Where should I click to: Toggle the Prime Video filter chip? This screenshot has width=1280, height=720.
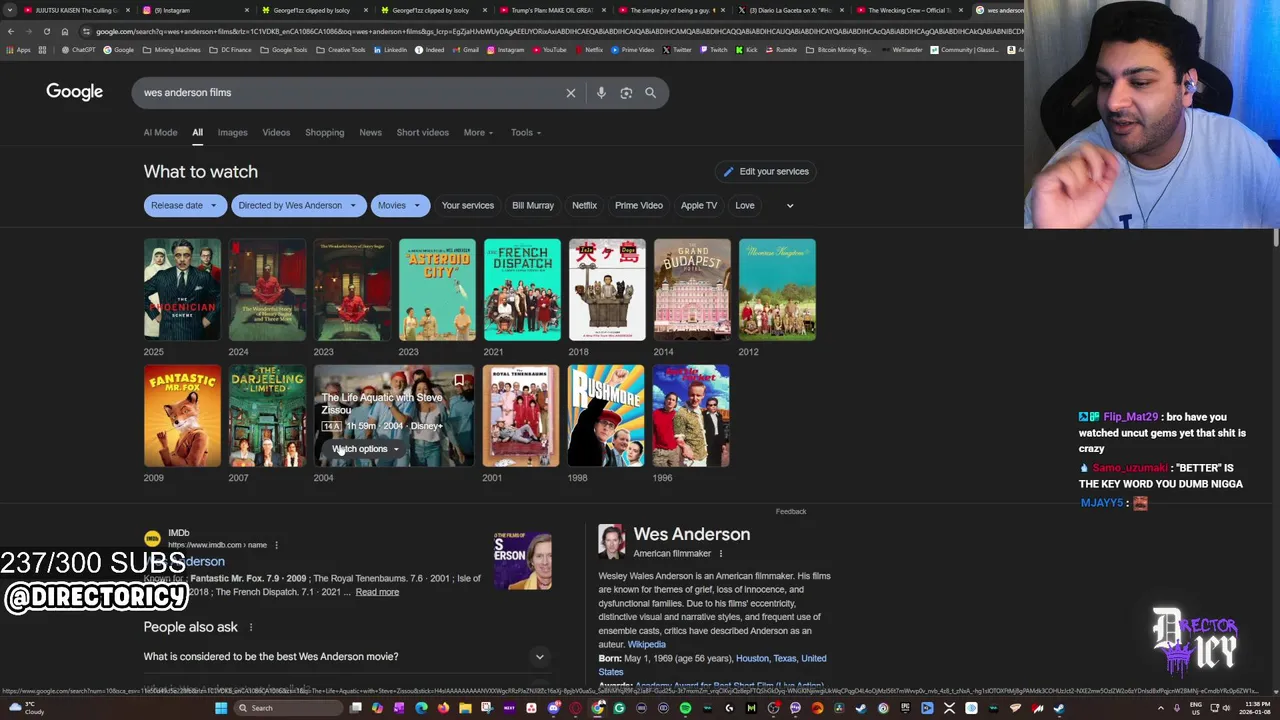coord(639,206)
